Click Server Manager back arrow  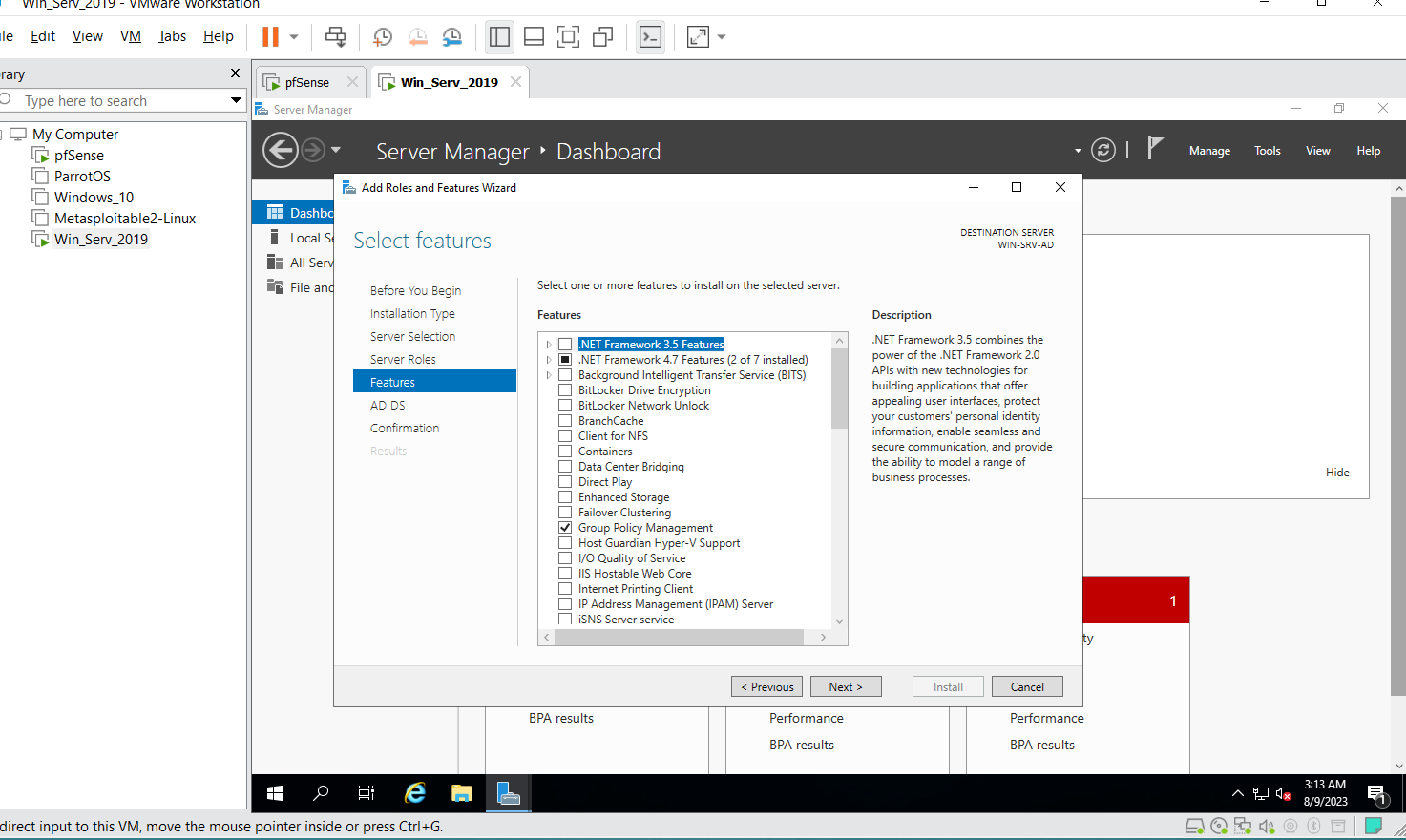(x=281, y=150)
